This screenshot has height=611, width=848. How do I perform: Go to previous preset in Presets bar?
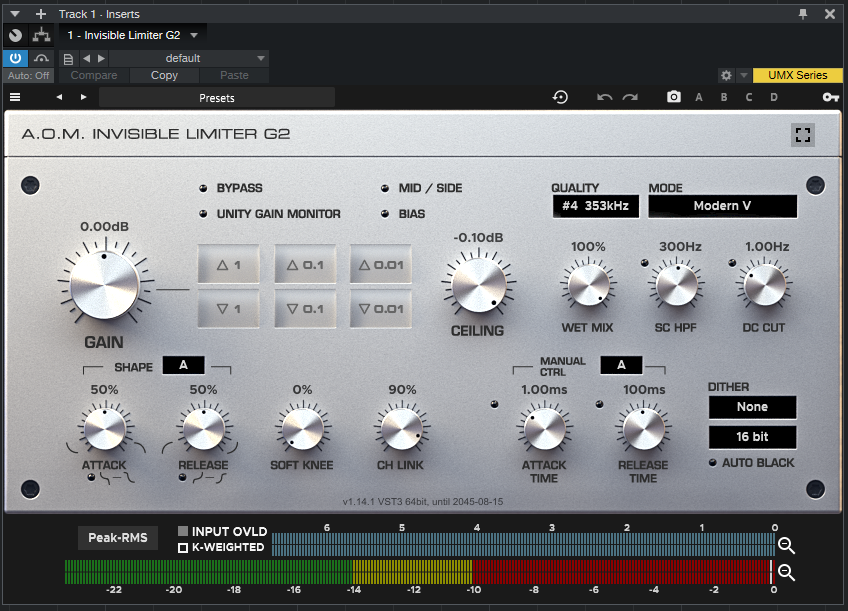pos(59,97)
